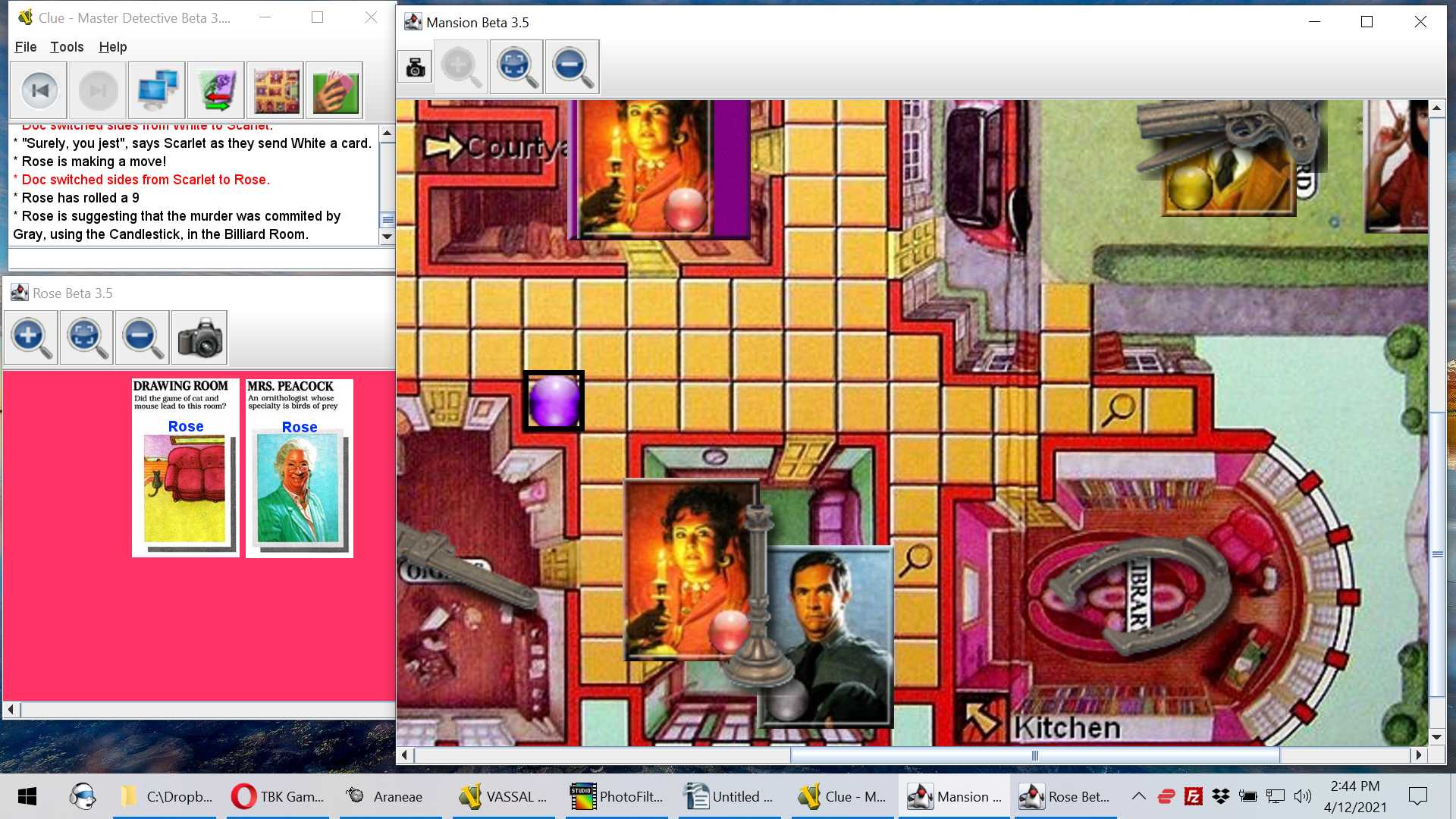
Task: Click the volume speaker tray icon
Action: (x=1303, y=796)
